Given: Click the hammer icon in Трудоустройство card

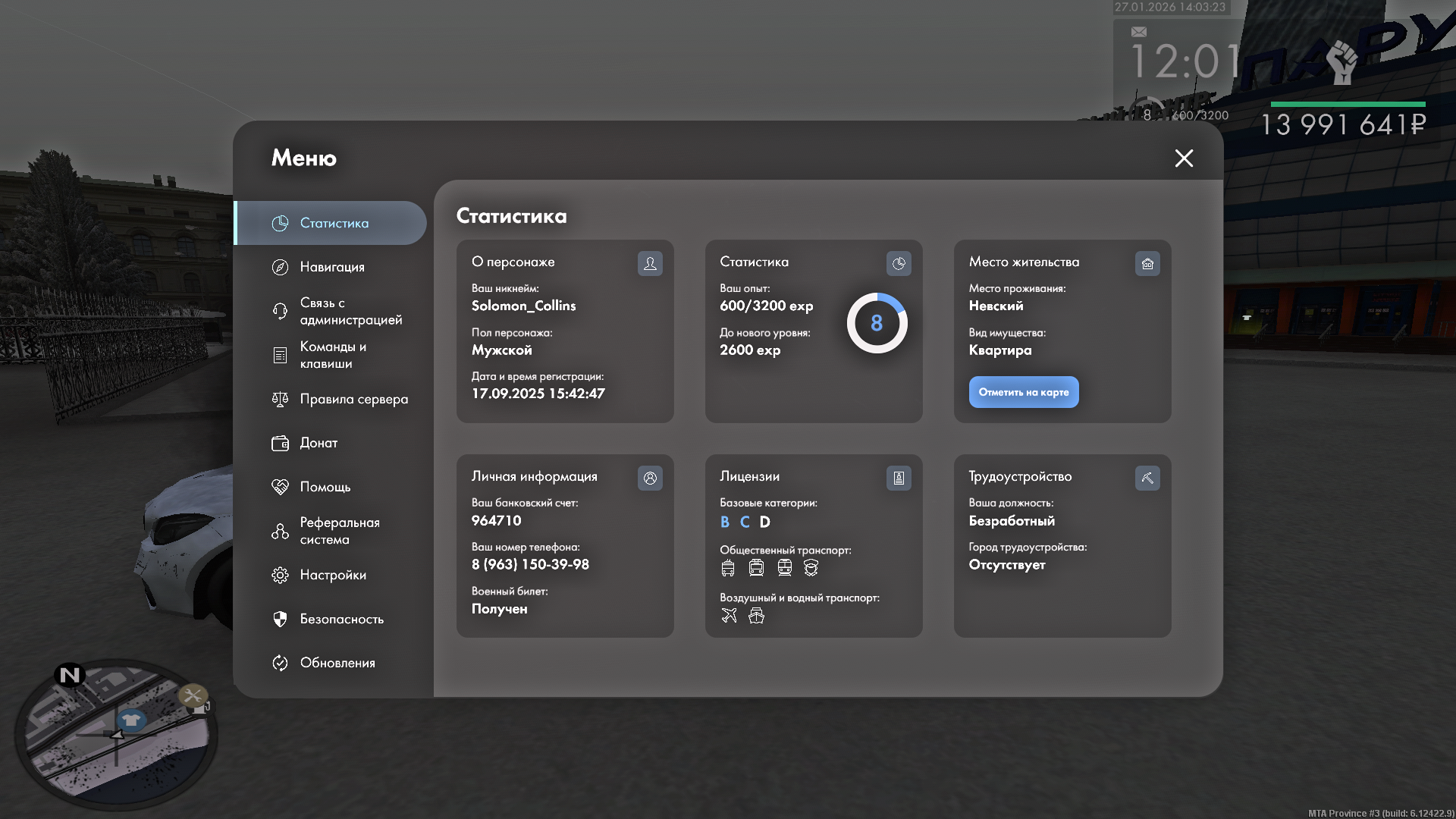Looking at the screenshot, I should click(x=1147, y=478).
